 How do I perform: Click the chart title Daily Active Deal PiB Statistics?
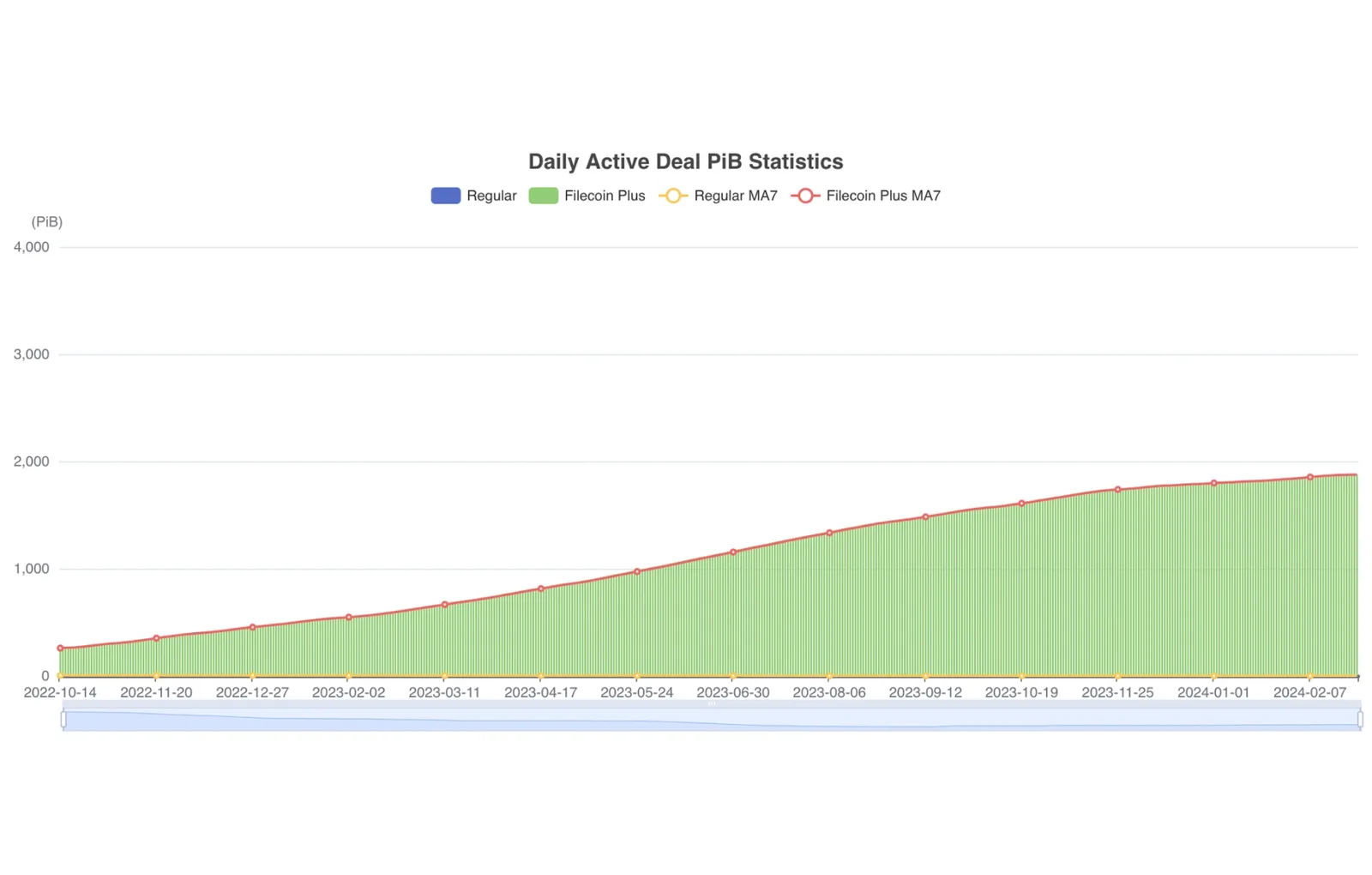[686, 161]
